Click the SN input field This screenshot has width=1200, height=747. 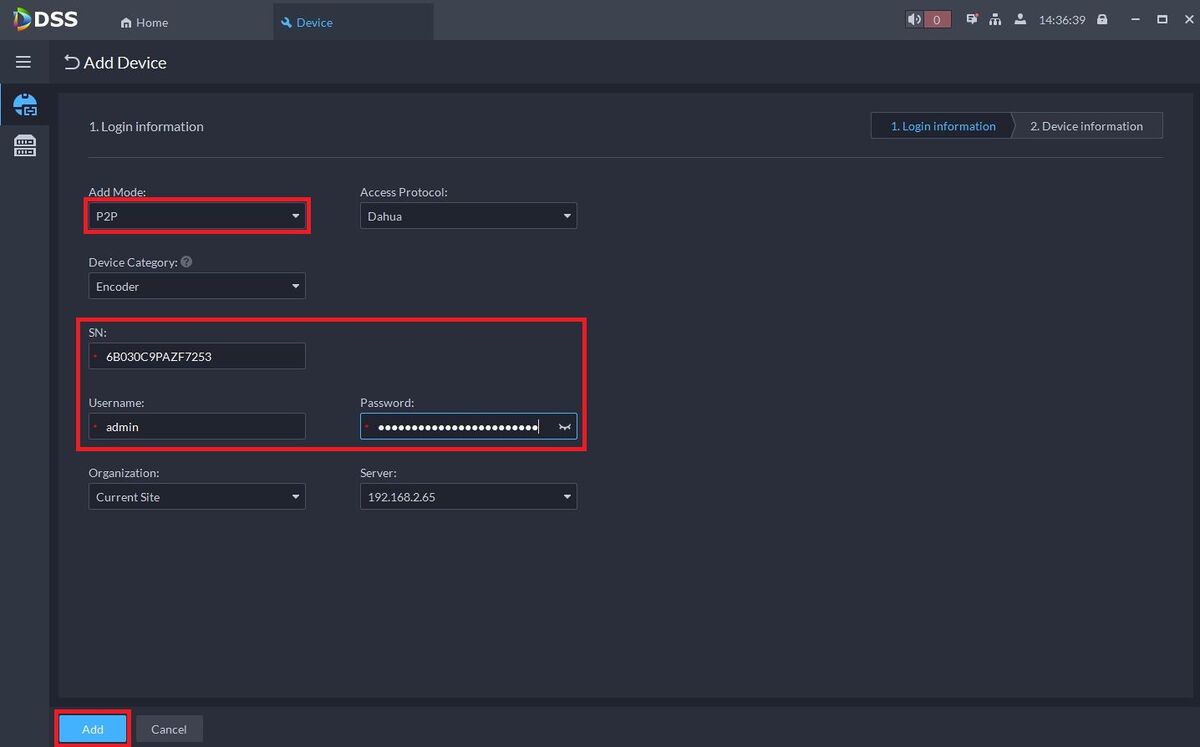[x=197, y=356]
